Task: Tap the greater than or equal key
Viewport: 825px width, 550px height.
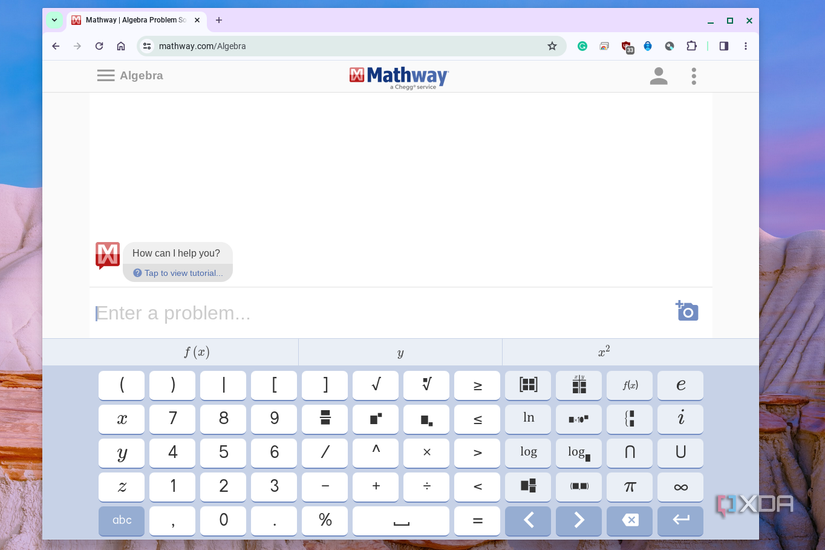Action: tap(477, 385)
